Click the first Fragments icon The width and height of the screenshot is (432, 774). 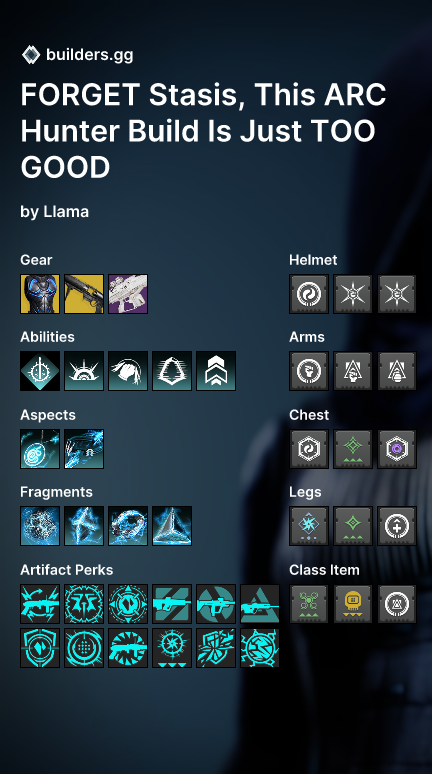pyautogui.click(x=40, y=526)
